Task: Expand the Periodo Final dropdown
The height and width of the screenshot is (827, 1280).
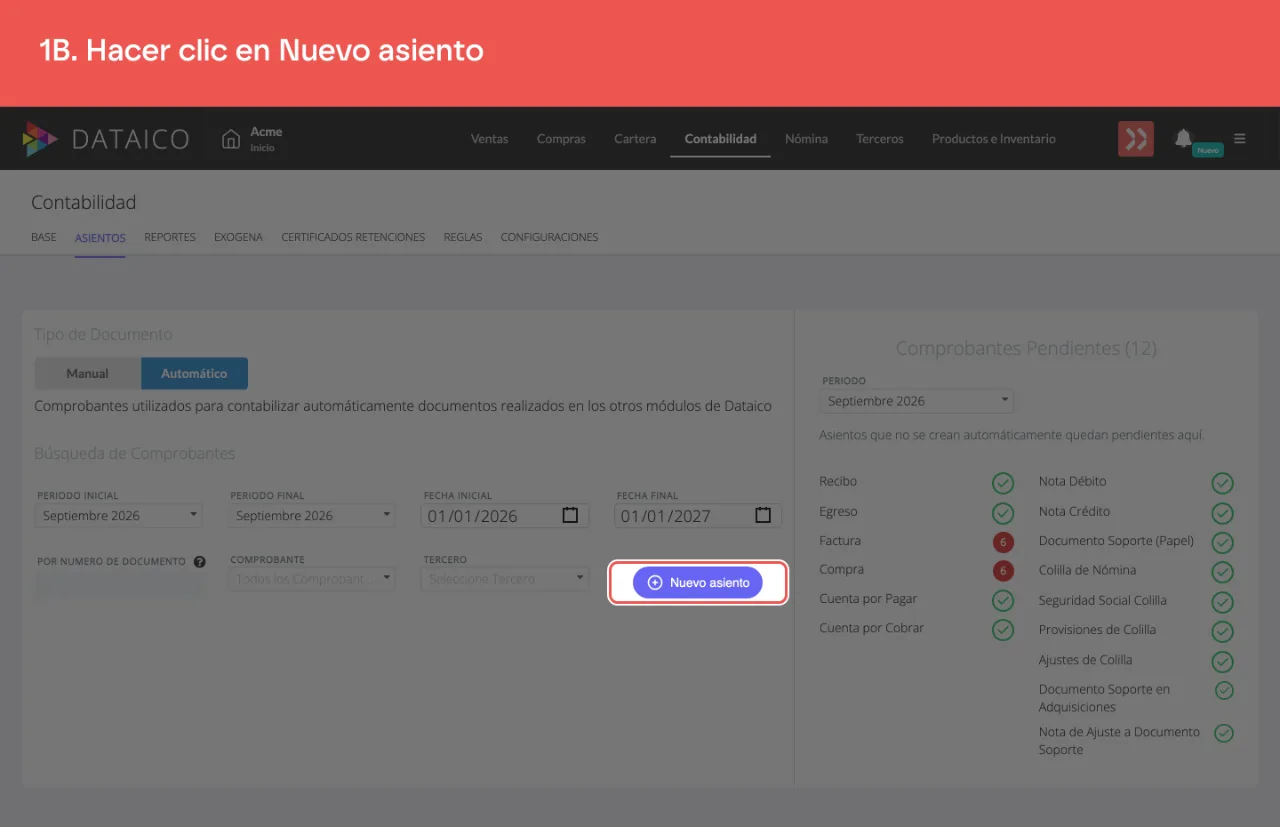Action: click(x=312, y=516)
